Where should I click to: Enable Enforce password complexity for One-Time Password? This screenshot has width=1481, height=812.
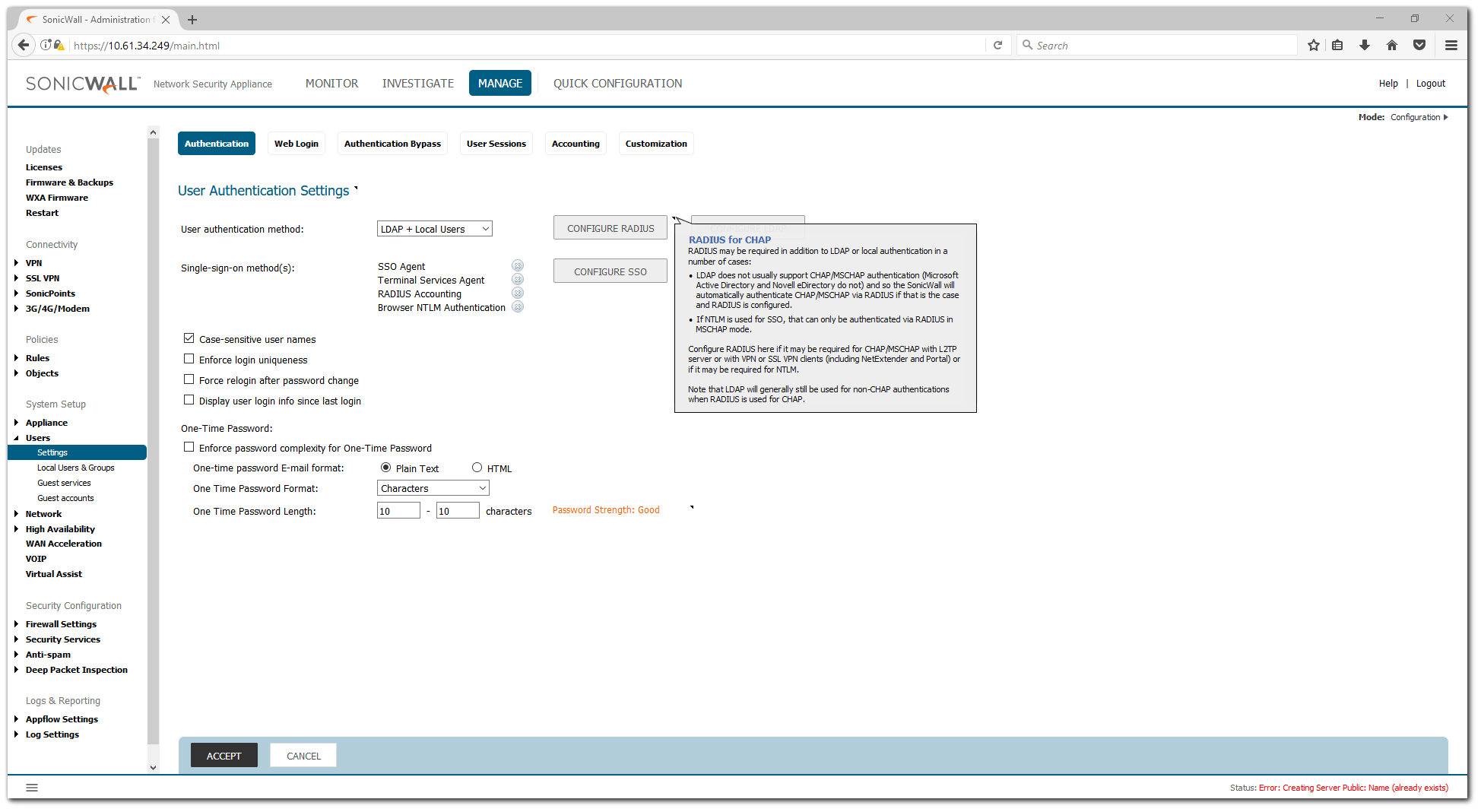189,447
